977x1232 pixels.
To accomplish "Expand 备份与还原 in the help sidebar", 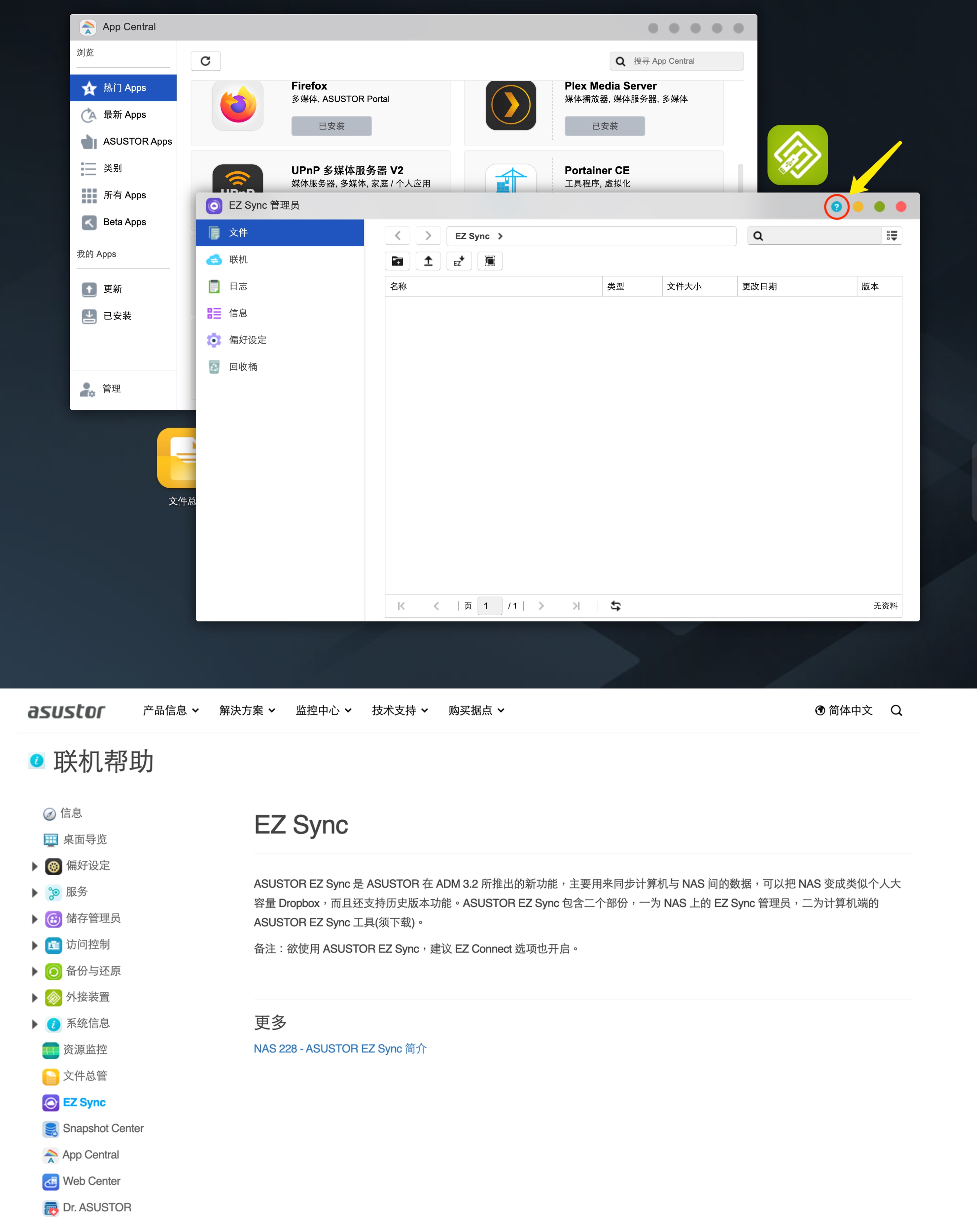I will click(35, 971).
